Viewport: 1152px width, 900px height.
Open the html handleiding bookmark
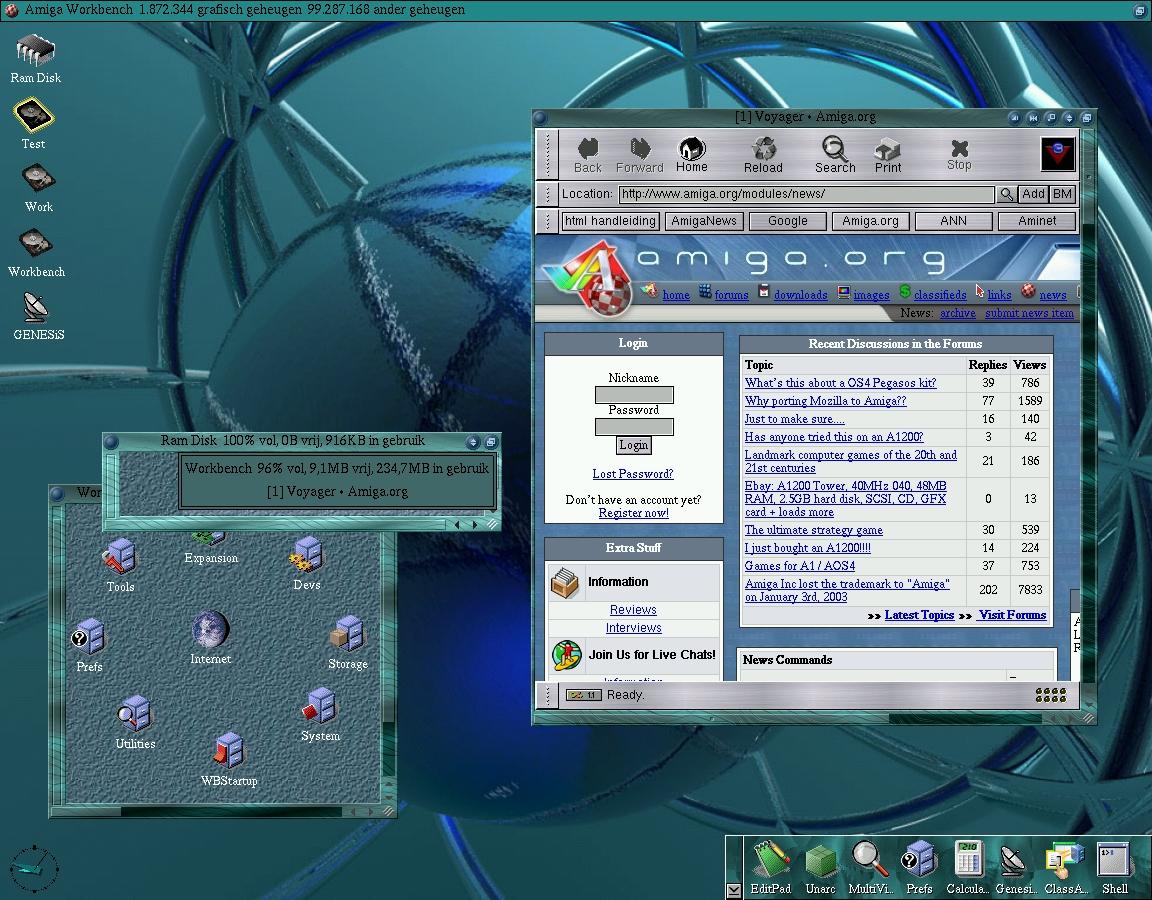(x=610, y=221)
